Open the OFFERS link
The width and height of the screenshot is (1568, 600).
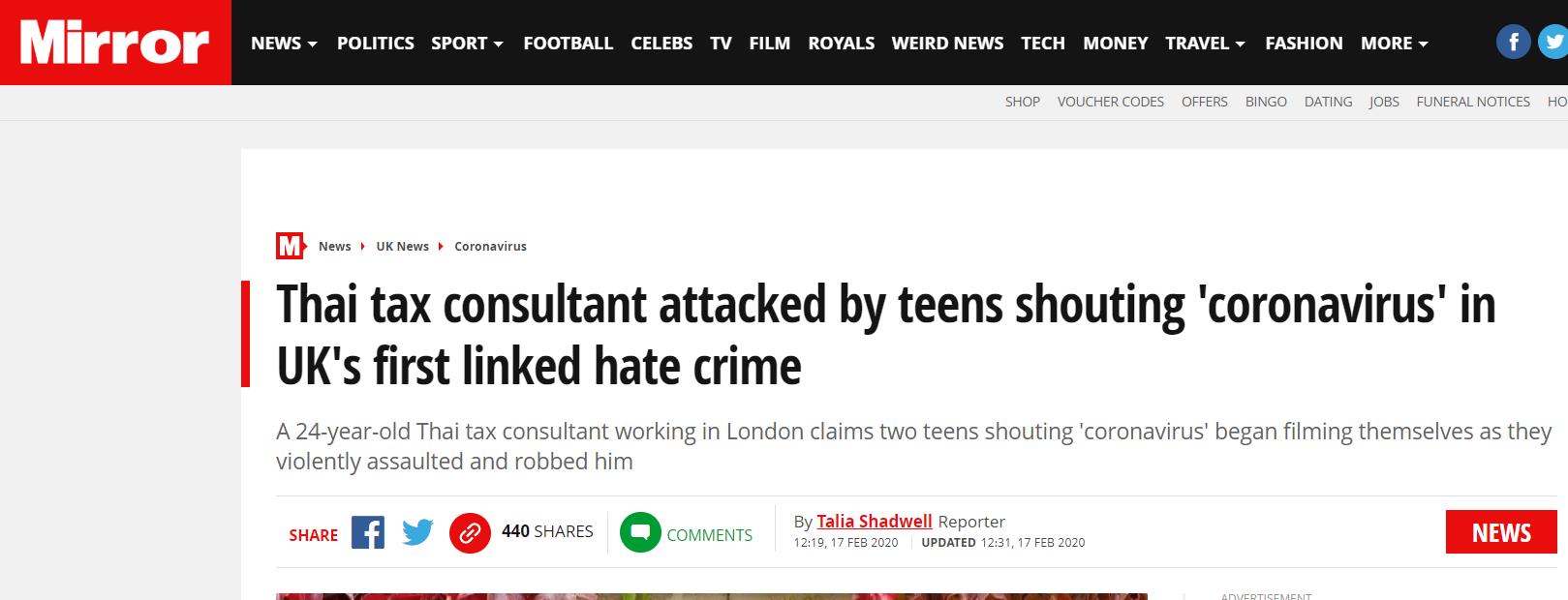pos(1205,102)
